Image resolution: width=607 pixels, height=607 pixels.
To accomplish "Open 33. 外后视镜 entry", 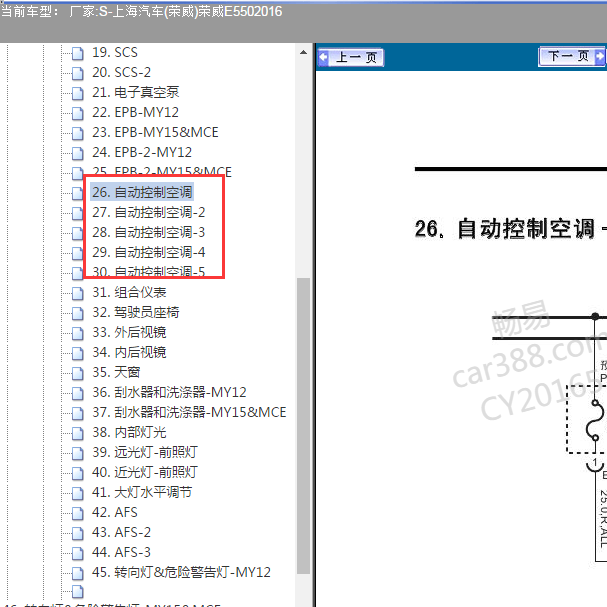I will pyautogui.click(x=129, y=333).
